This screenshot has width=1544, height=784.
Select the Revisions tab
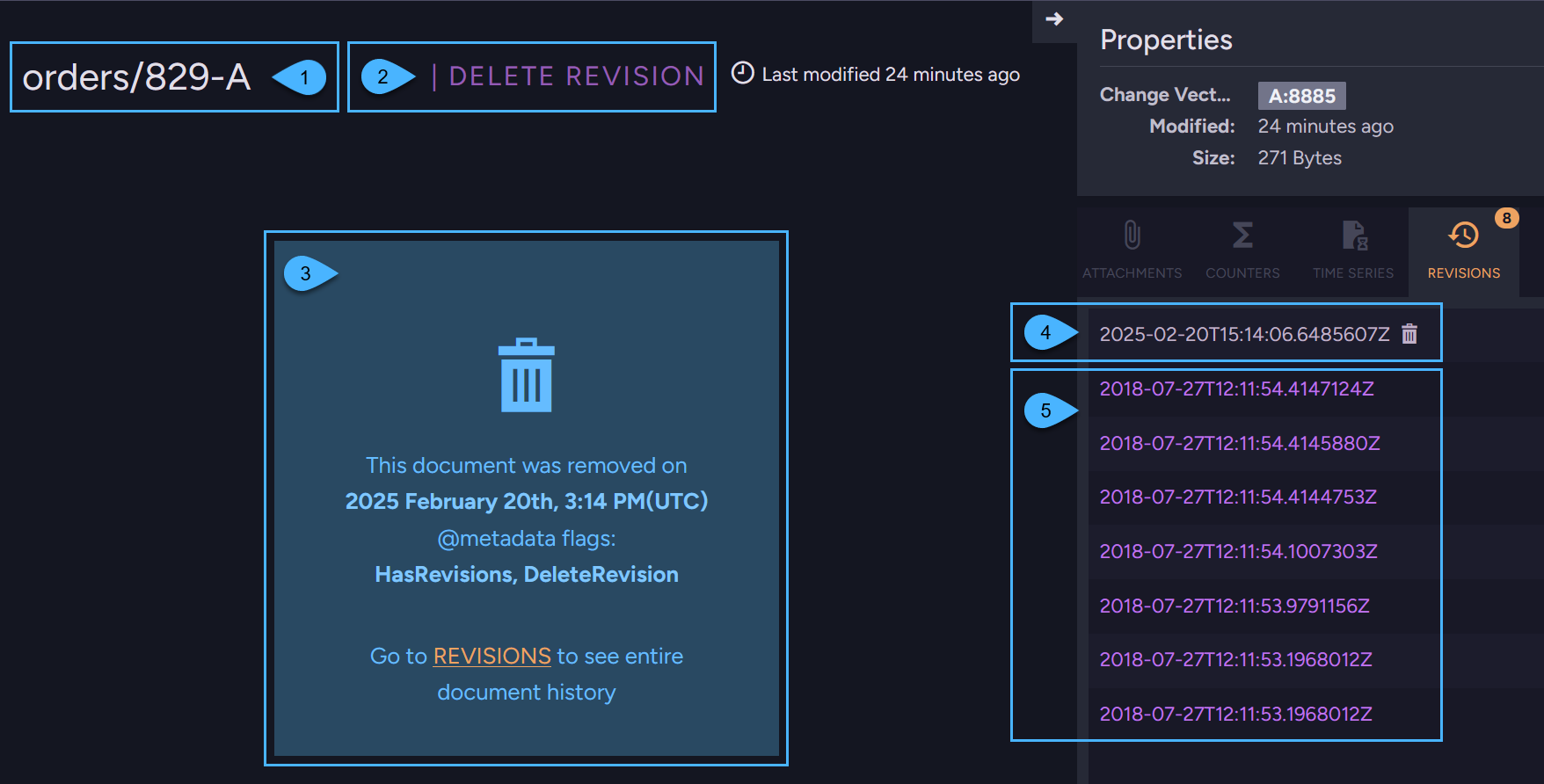(1464, 250)
